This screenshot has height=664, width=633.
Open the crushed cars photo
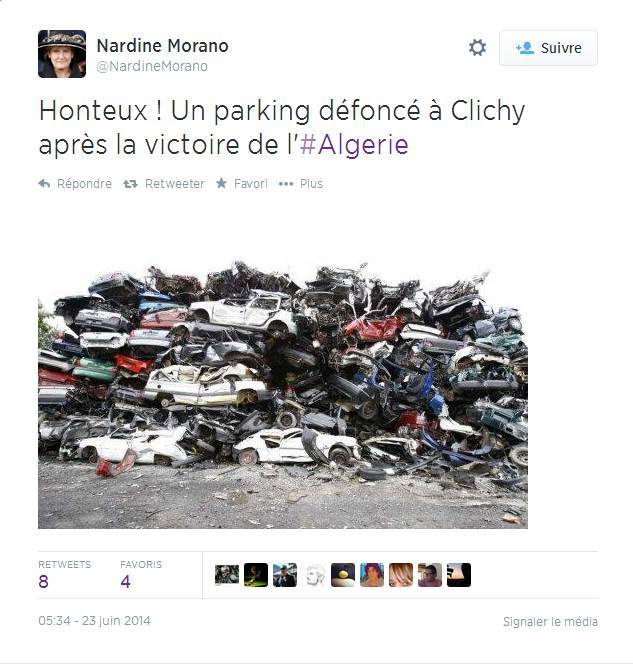[x=283, y=395]
